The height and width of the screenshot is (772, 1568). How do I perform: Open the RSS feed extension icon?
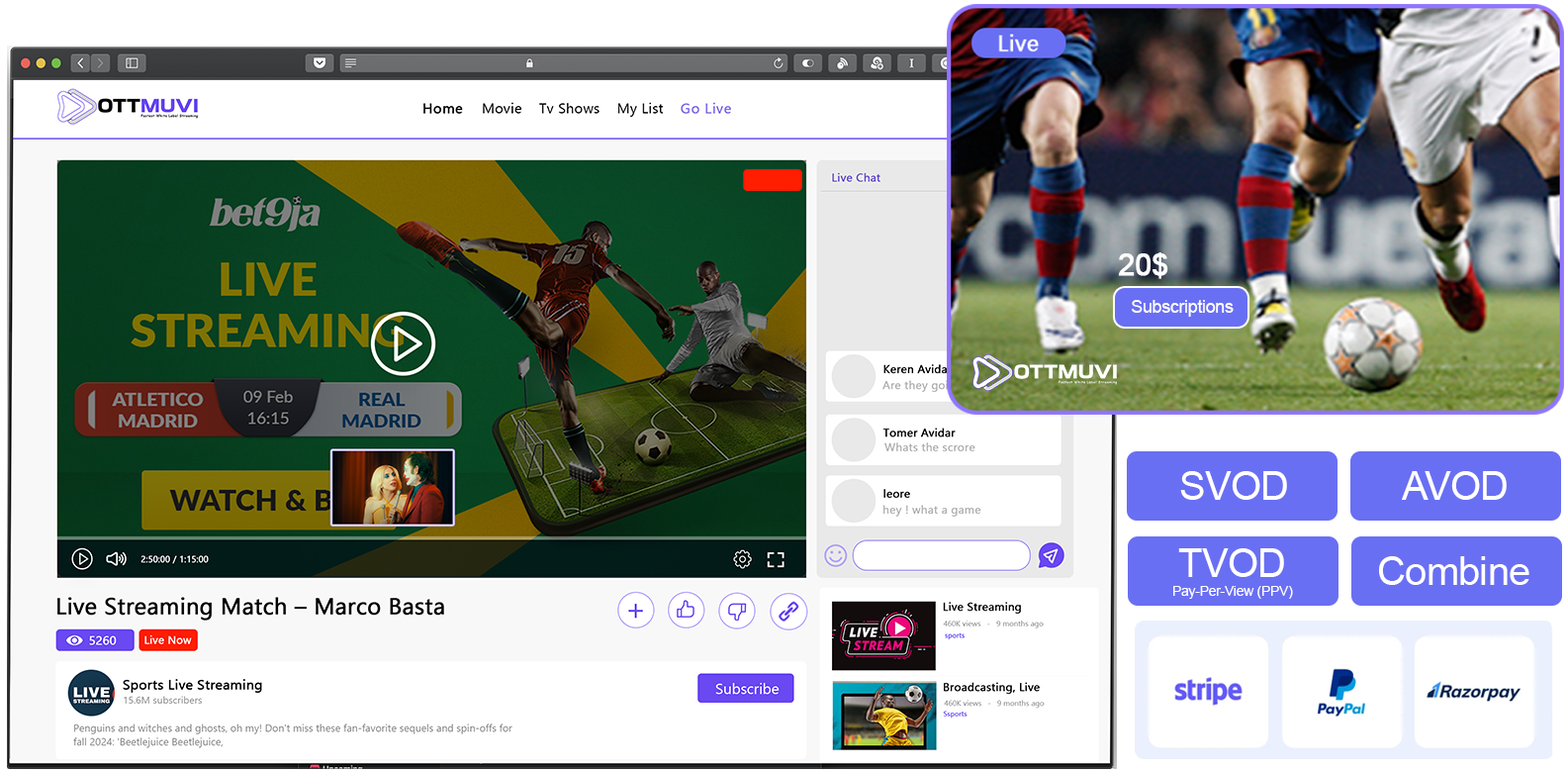point(842,63)
